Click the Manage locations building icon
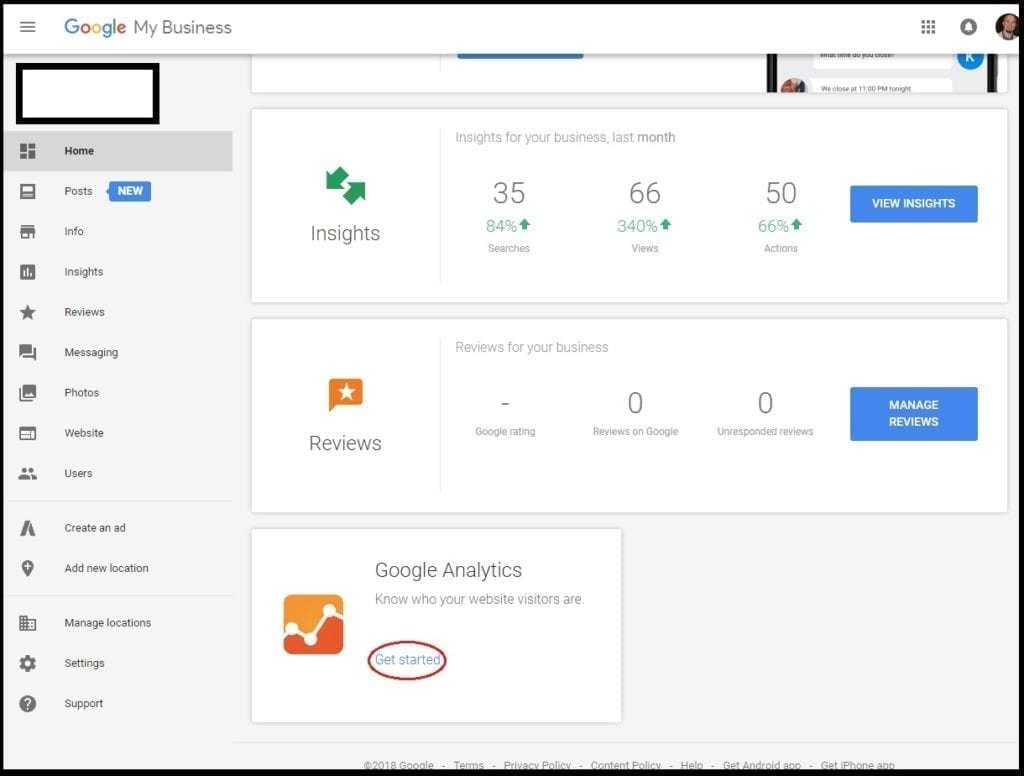The height and width of the screenshot is (776, 1024). 27,623
